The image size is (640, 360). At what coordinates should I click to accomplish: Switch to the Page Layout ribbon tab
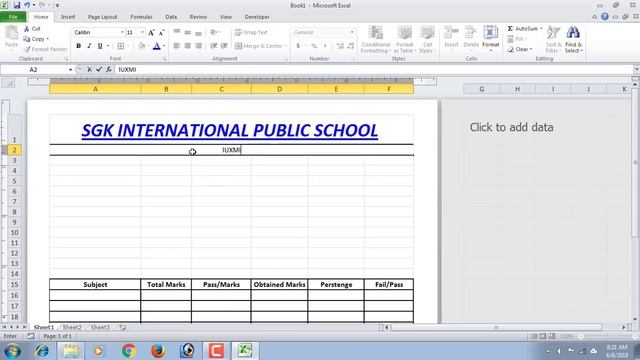(102, 17)
